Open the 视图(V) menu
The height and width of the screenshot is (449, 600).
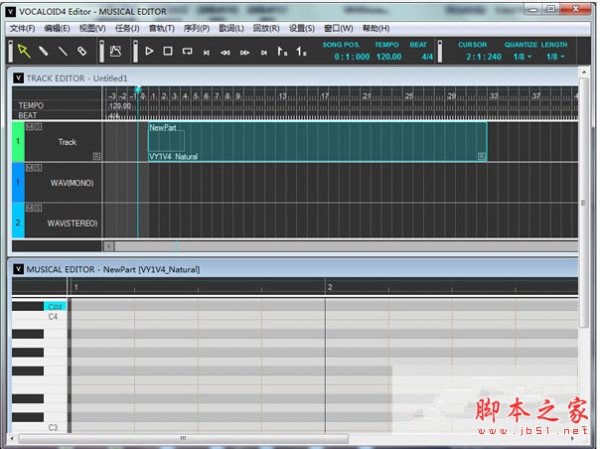92,28
